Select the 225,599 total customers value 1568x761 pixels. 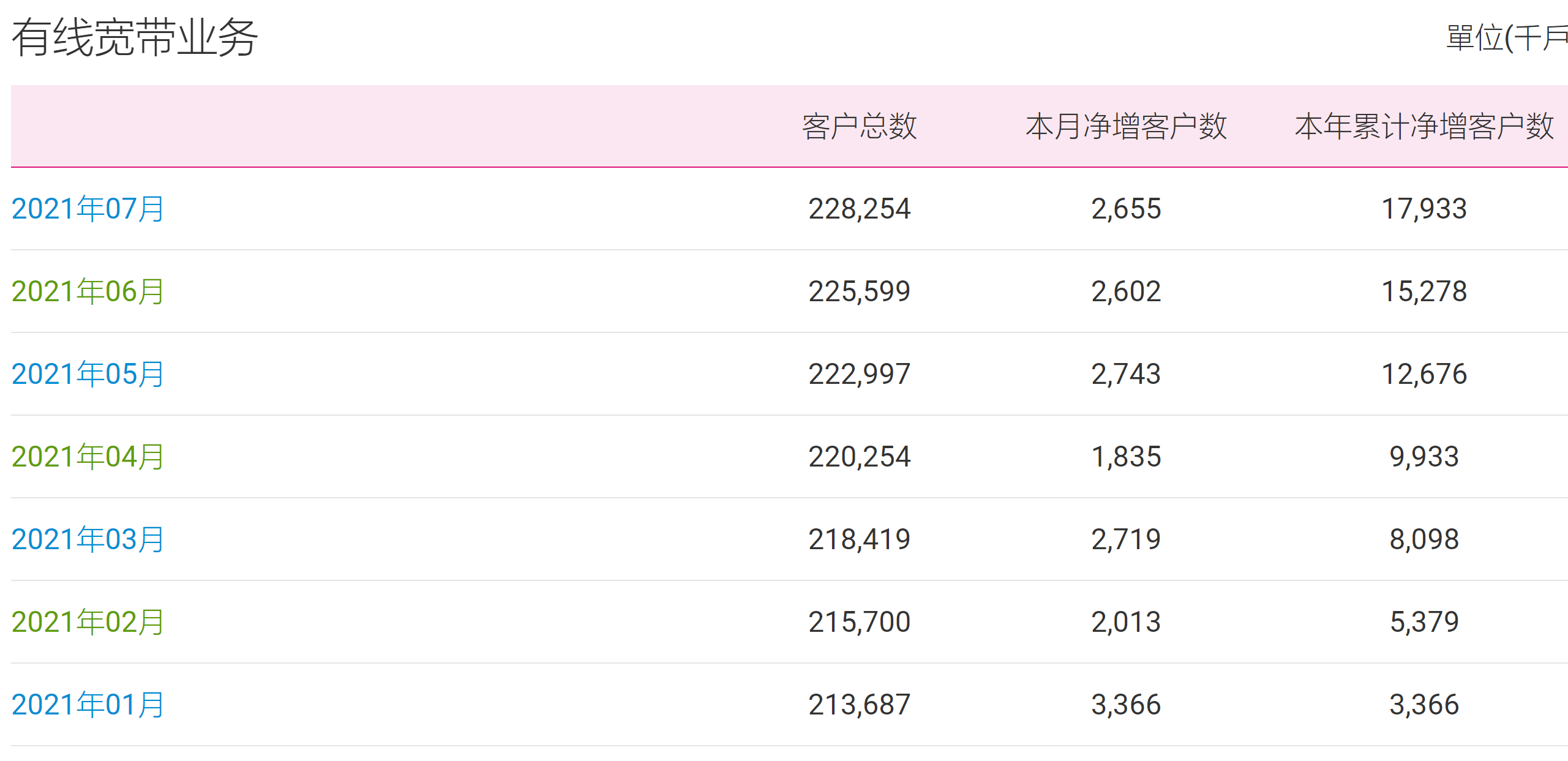(x=860, y=291)
